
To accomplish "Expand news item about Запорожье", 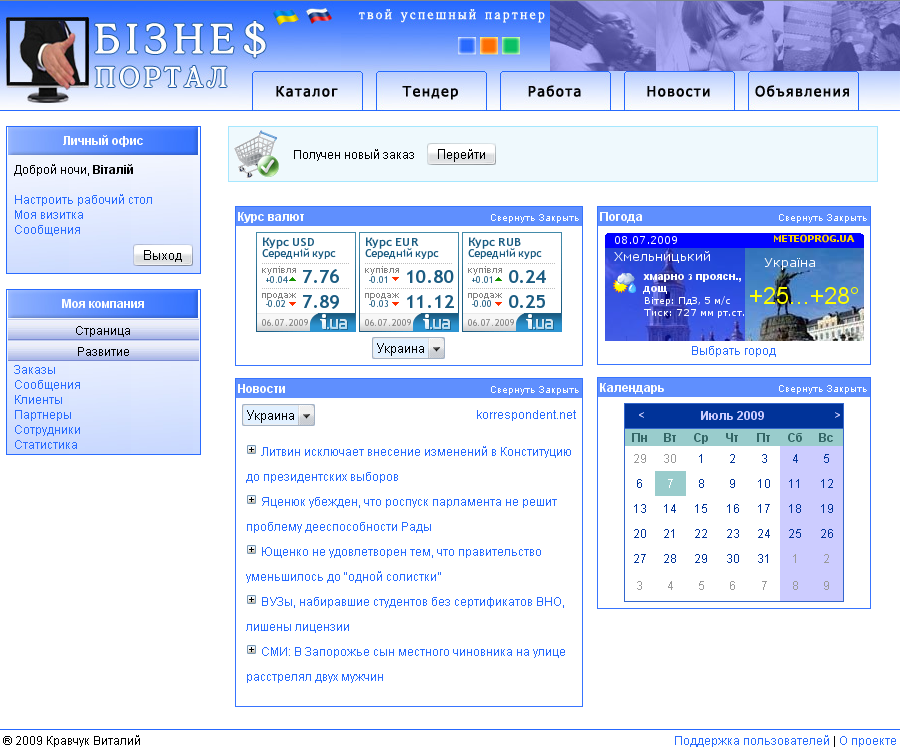I will [251, 649].
